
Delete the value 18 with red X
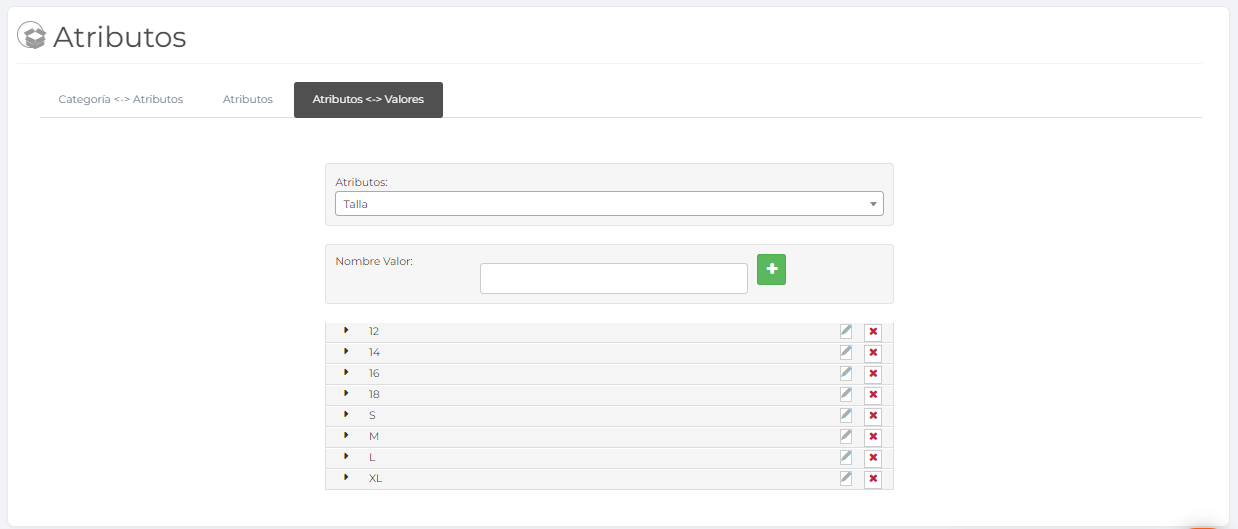(873, 395)
